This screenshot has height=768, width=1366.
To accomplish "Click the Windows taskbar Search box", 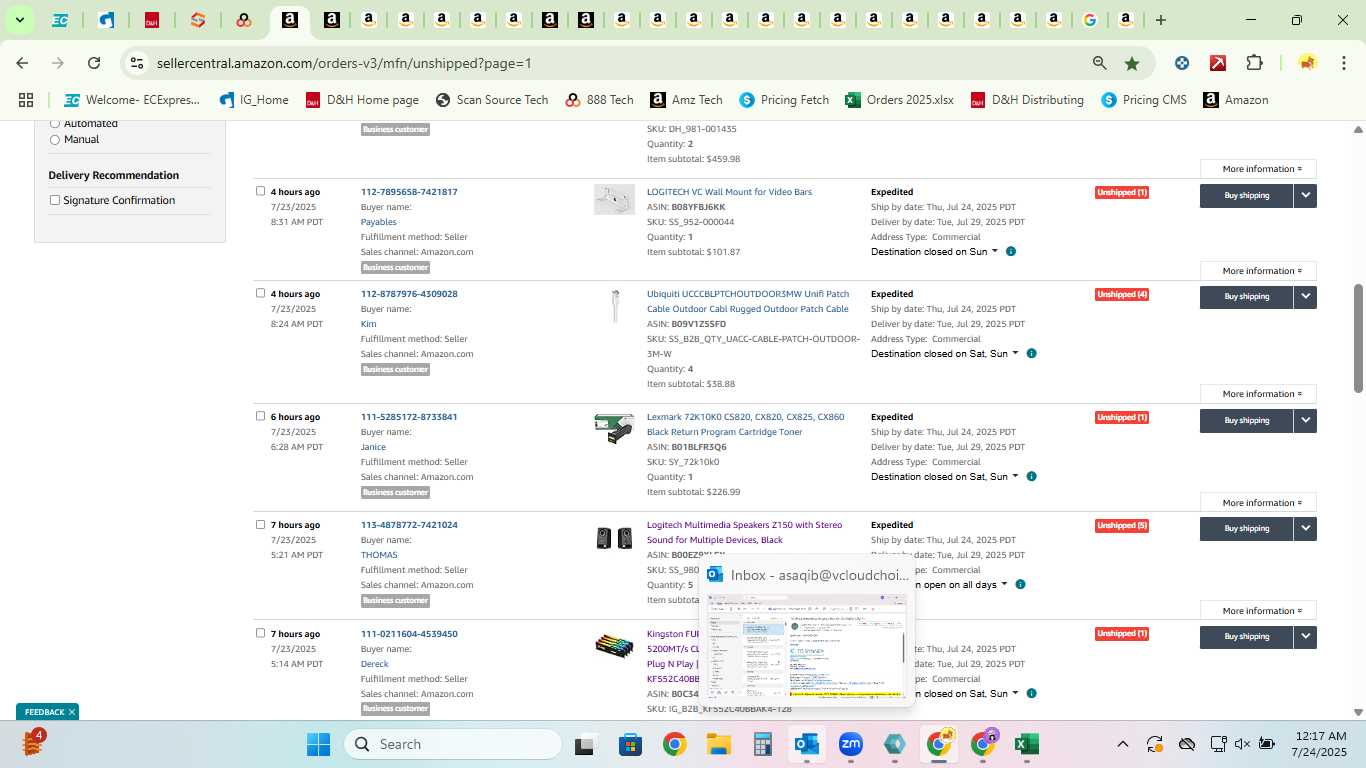I will [x=453, y=744].
